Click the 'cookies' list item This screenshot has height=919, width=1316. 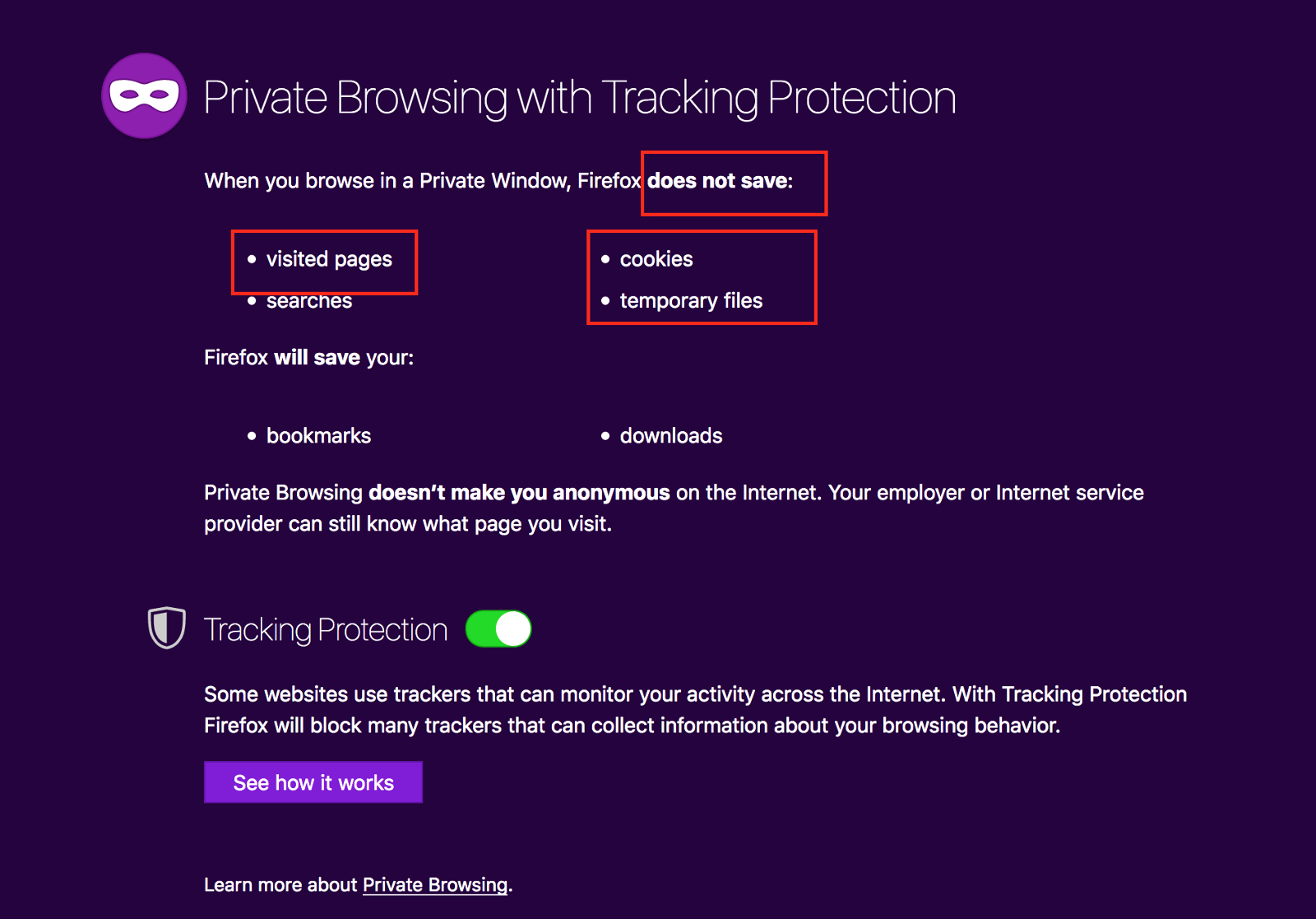[656, 260]
